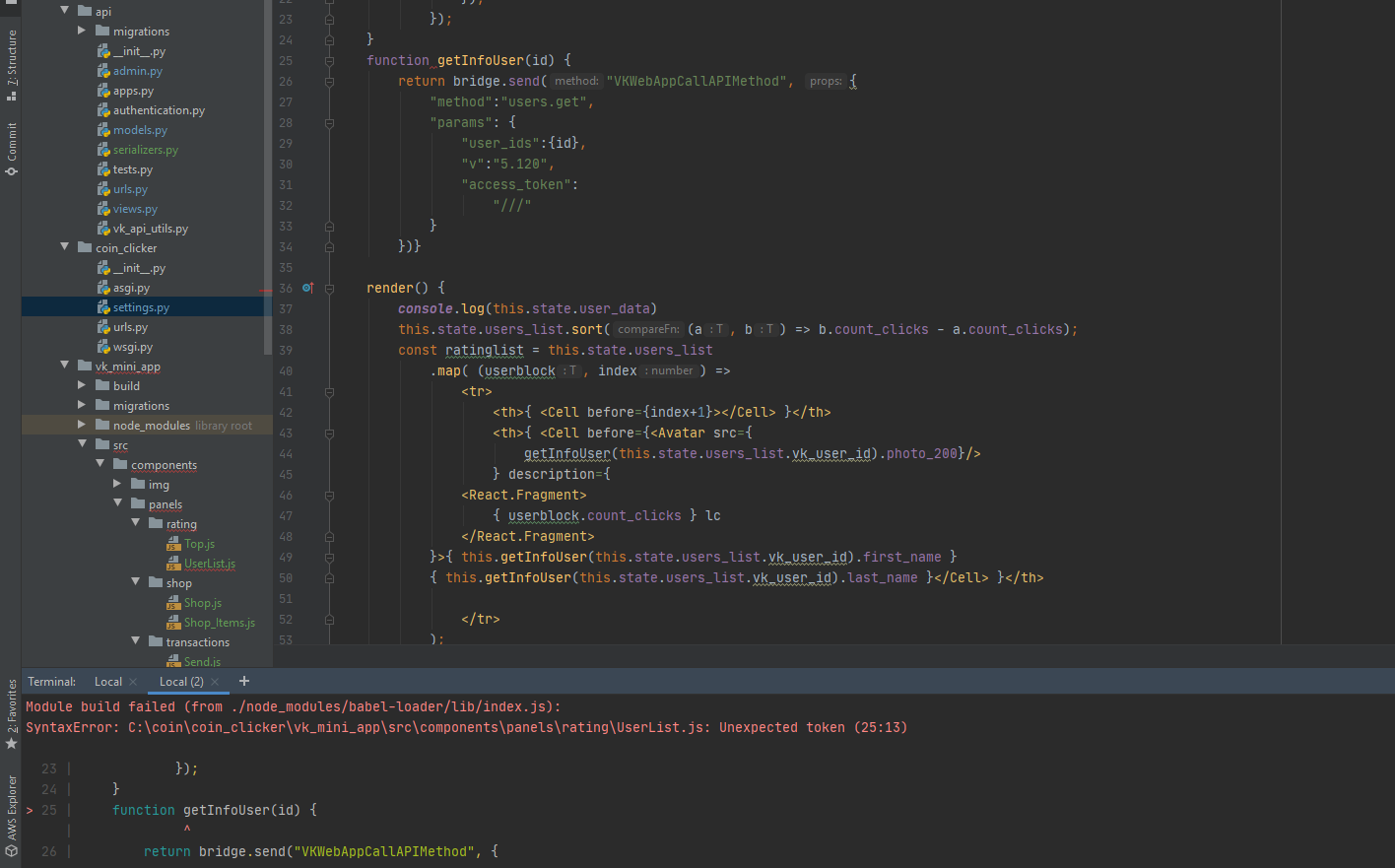1395x868 pixels.
Task: Collapse the api folder
Action: point(65,11)
